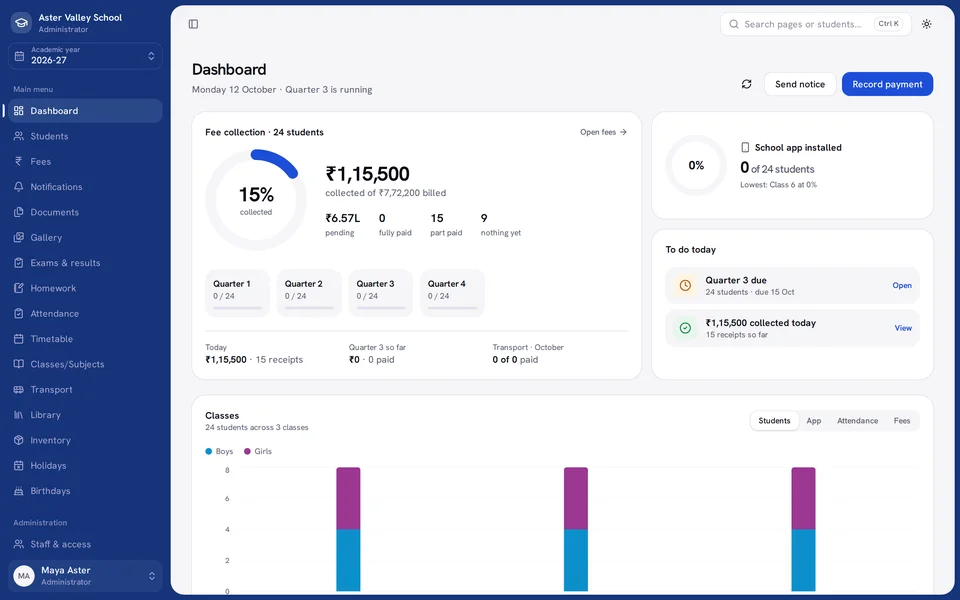Click the Library books icon
This screenshot has height=600, width=960.
(19, 414)
